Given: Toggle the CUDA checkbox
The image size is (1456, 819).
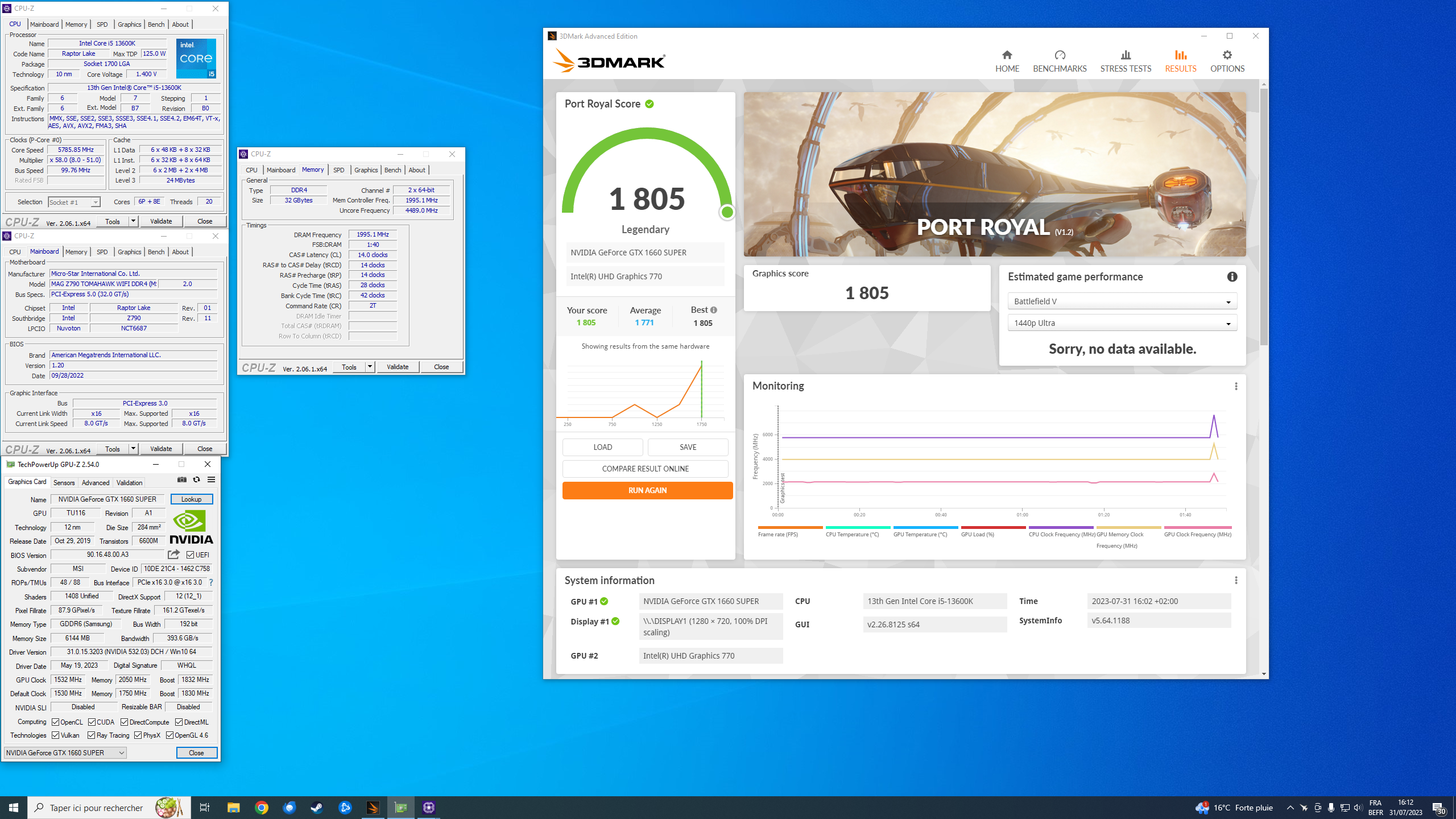Looking at the screenshot, I should (92, 722).
